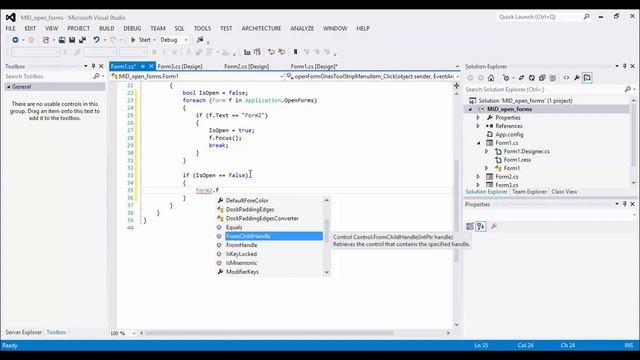The height and width of the screenshot is (360, 640).
Task: Click the horizontal scrollbar of the code editor
Action: click(269, 333)
